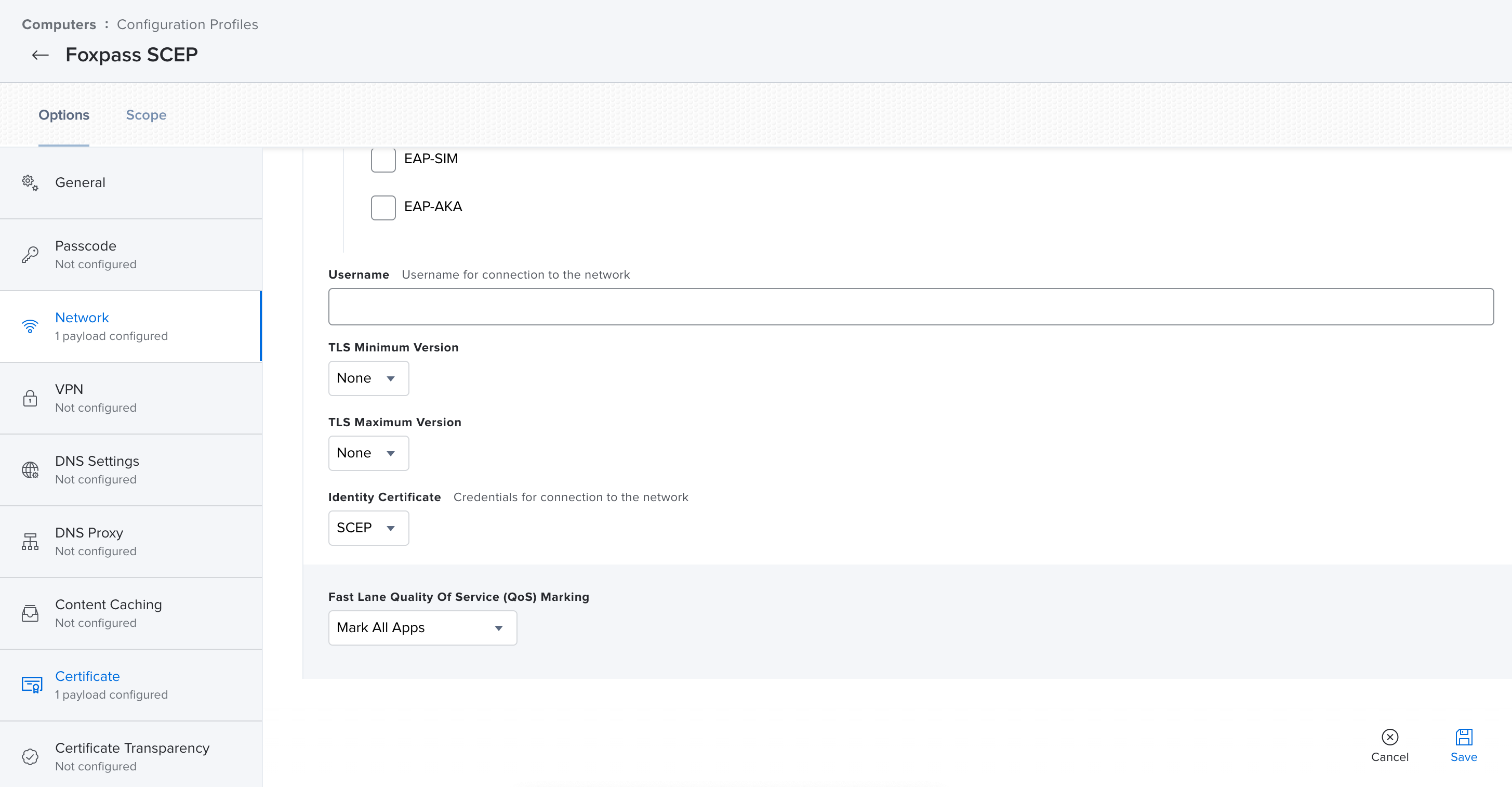
Task: Switch to the Scope tab
Action: pos(146,115)
